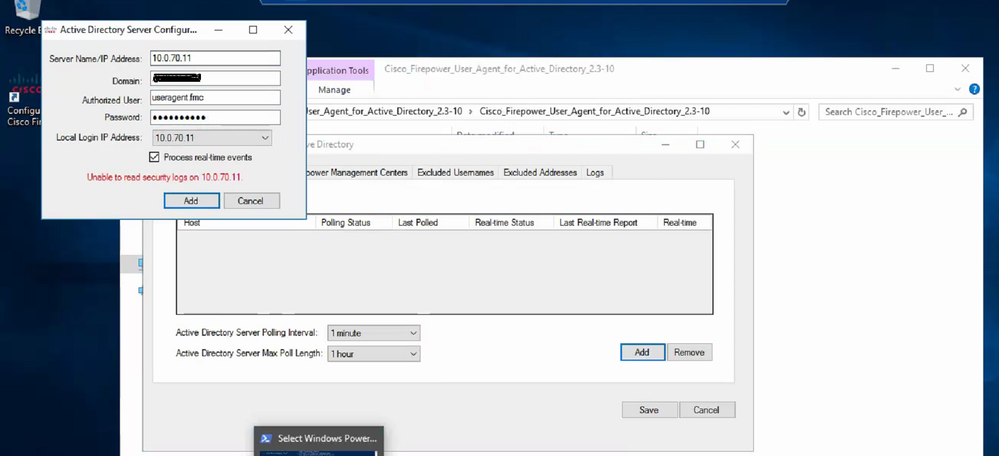Expand the Explorer ribbon chevron
Viewport: 999px width, 456px height.
(x=958, y=89)
